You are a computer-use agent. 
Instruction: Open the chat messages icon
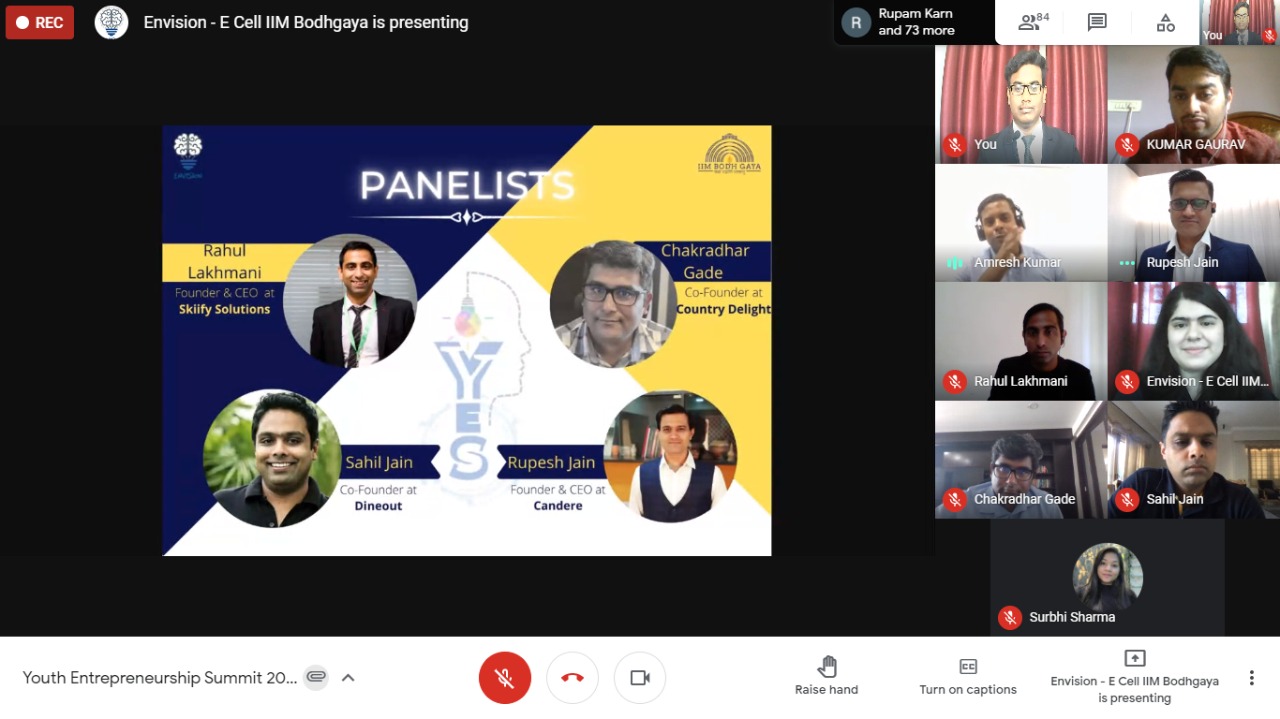(x=1097, y=22)
